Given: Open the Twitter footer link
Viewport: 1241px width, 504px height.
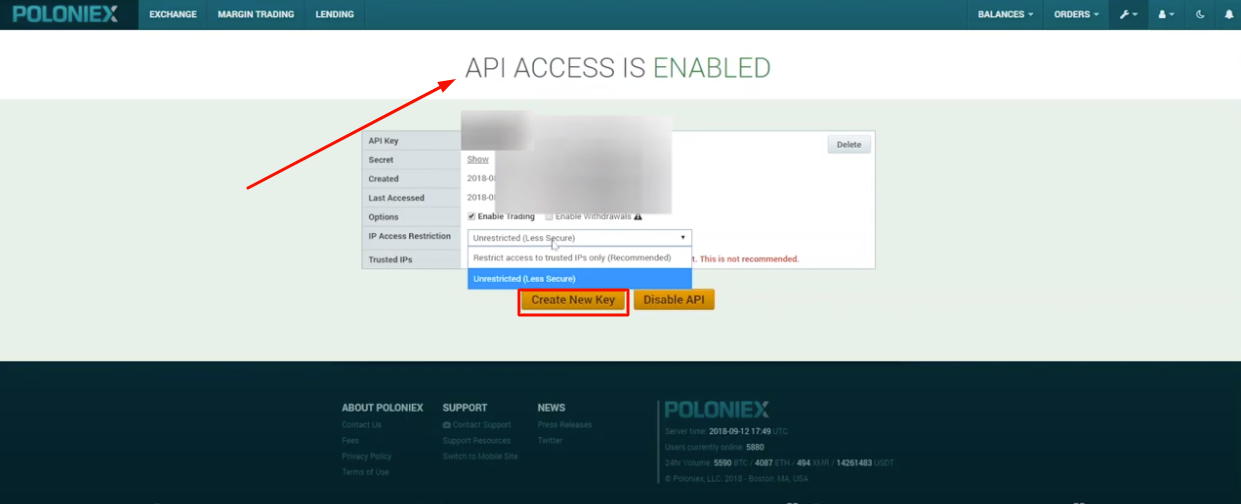Looking at the screenshot, I should click(x=550, y=441).
